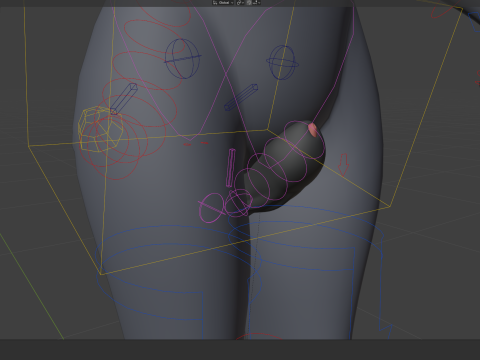Image resolution: width=480 pixels, height=360 pixels.
Task: Open the Global transform orientation dropdown
Action: (x=223, y=3)
